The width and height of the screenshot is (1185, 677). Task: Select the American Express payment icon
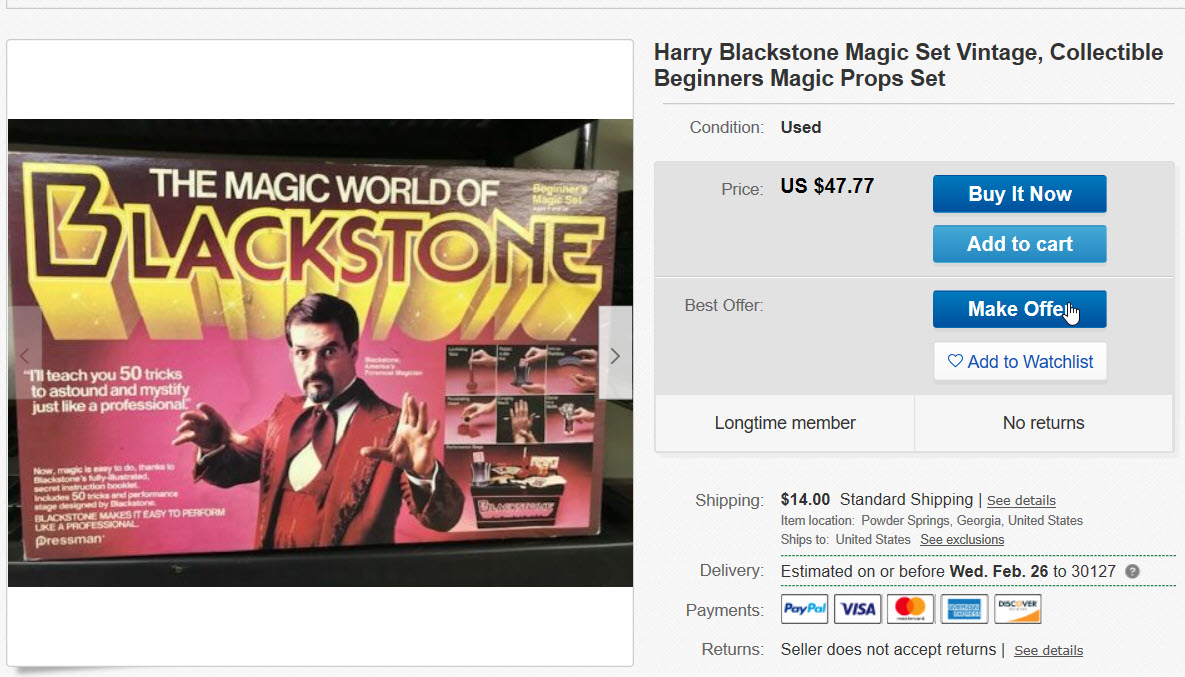tap(964, 608)
